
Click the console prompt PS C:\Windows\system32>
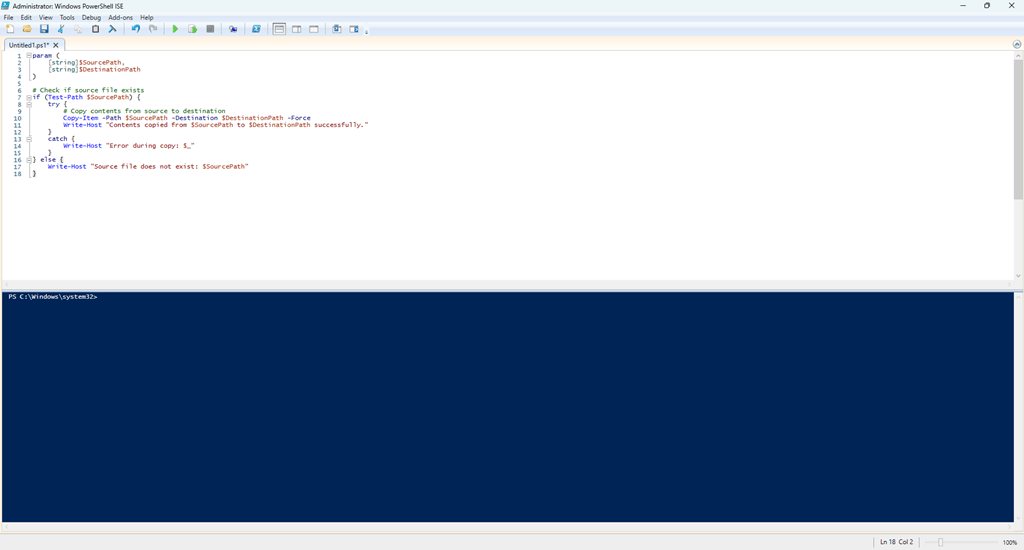(53, 297)
